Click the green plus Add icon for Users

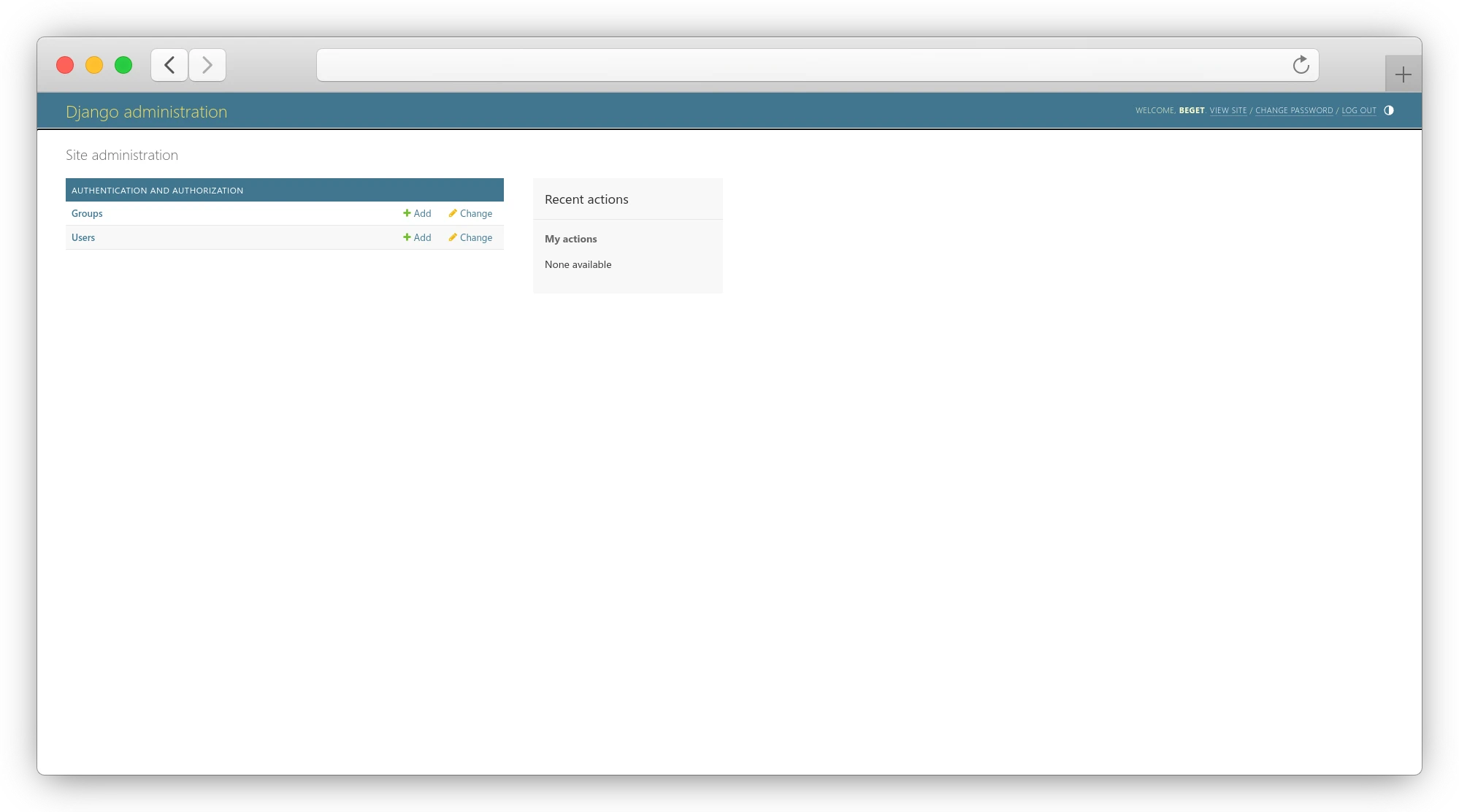click(407, 237)
